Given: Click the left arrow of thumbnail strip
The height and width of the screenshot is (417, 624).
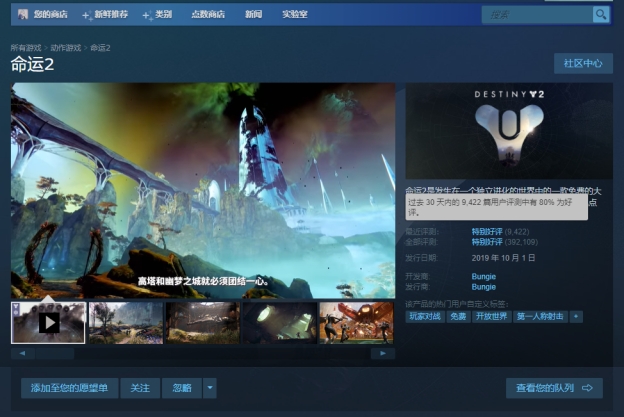Looking at the screenshot, I should (x=22, y=353).
